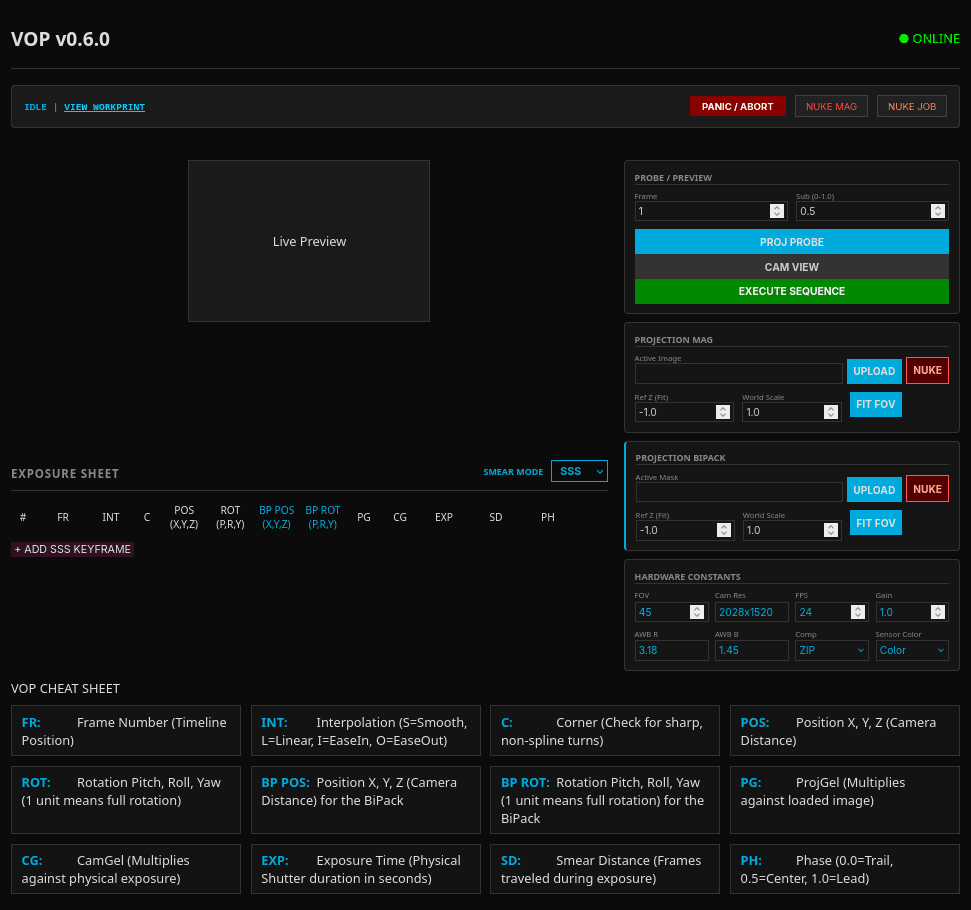This screenshot has height=910, width=971.
Task: Click the Live Preview pane
Action: pyautogui.click(x=309, y=241)
